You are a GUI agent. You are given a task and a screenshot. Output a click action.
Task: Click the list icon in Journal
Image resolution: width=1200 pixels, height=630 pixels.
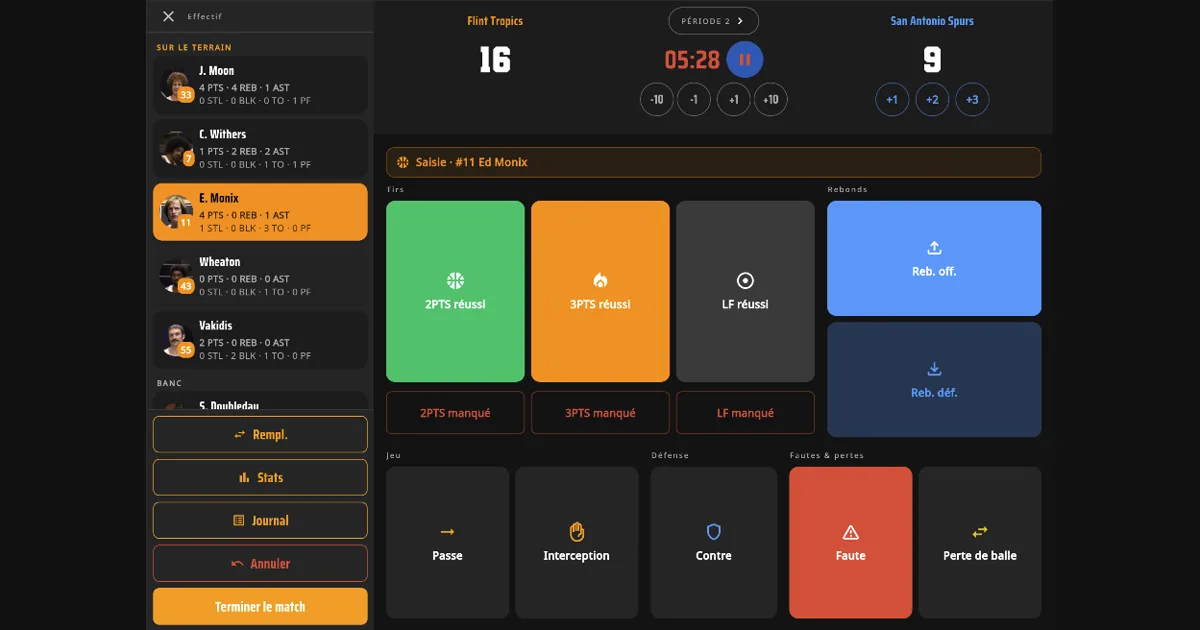click(x=239, y=521)
